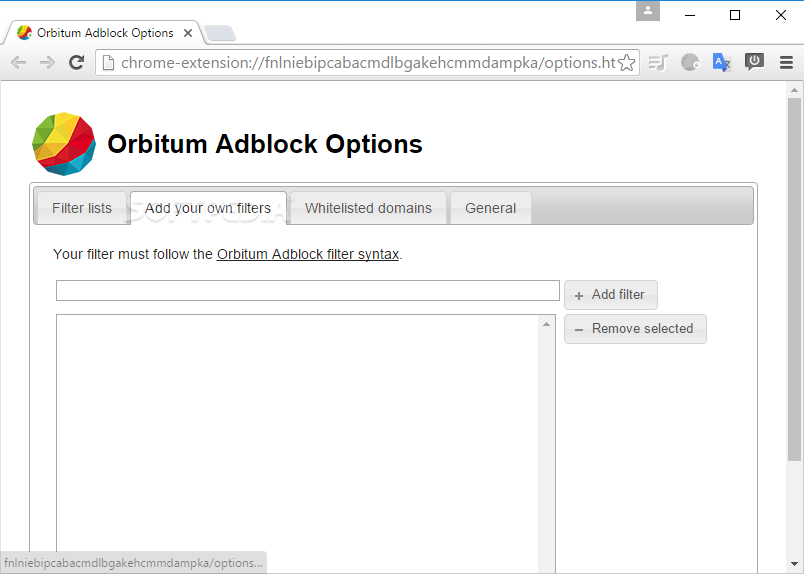The height and width of the screenshot is (574, 804).
Task: Open the Google Translate extension icon
Action: (722, 63)
